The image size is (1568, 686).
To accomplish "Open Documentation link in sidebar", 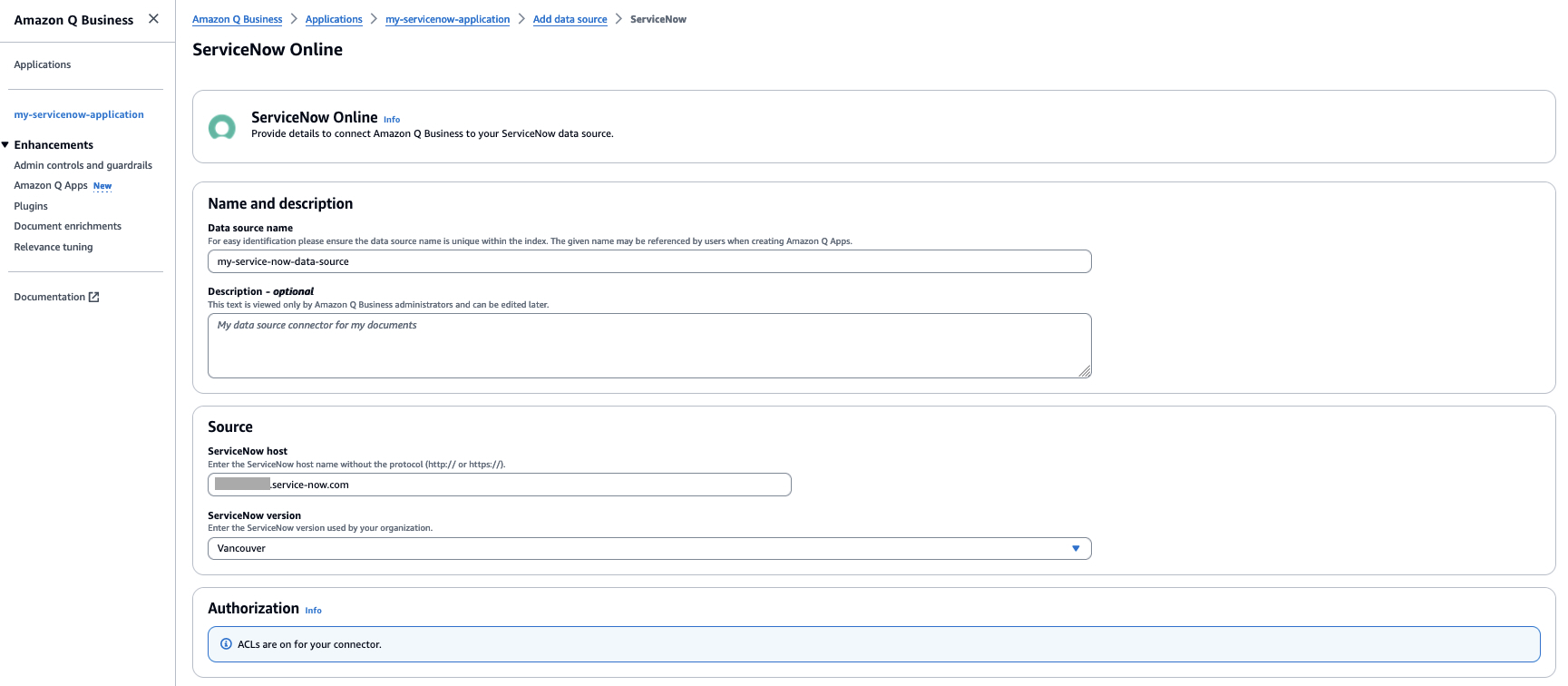I will [50, 297].
